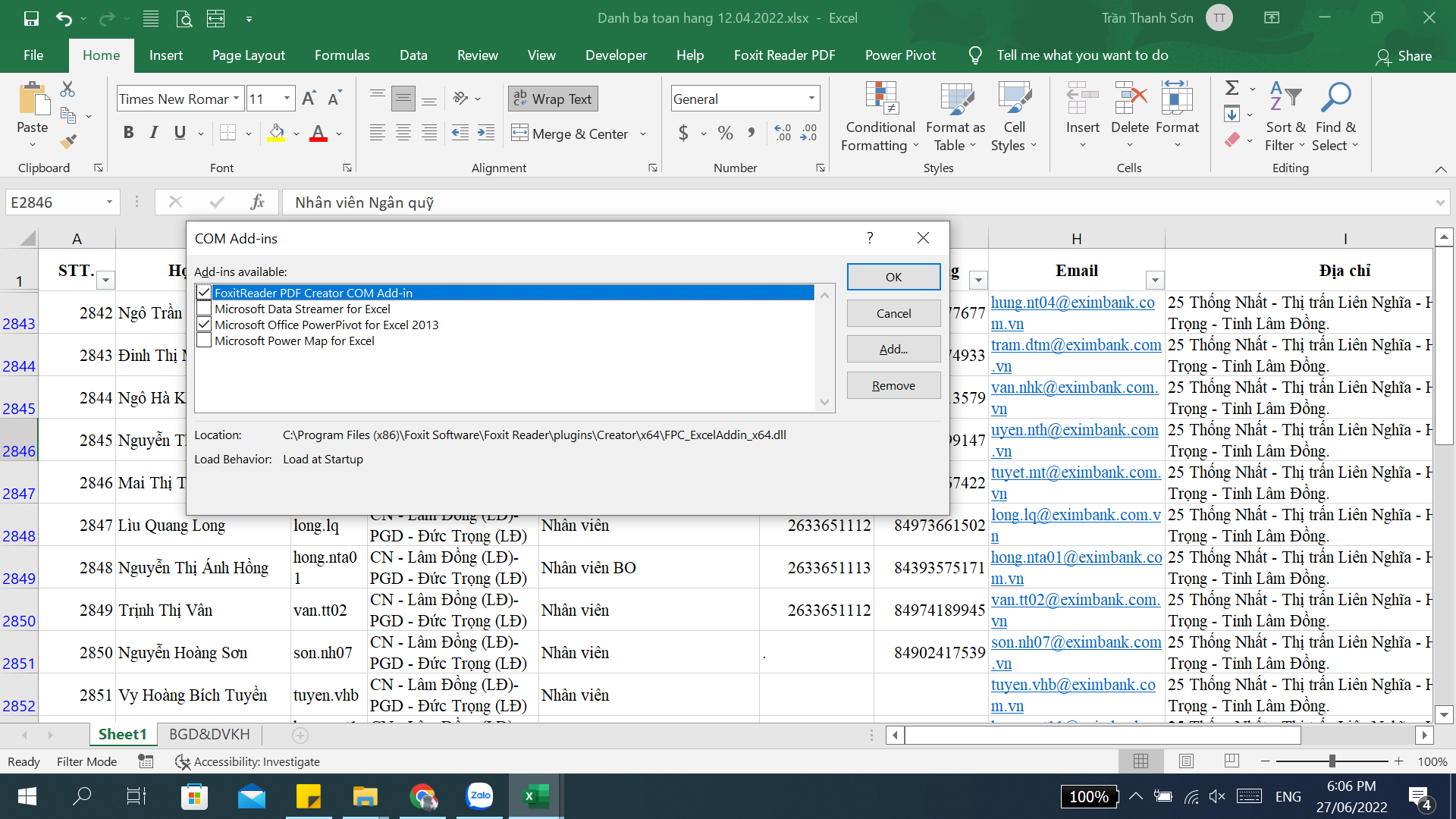Expand the formula bar

pyautogui.click(x=1440, y=202)
